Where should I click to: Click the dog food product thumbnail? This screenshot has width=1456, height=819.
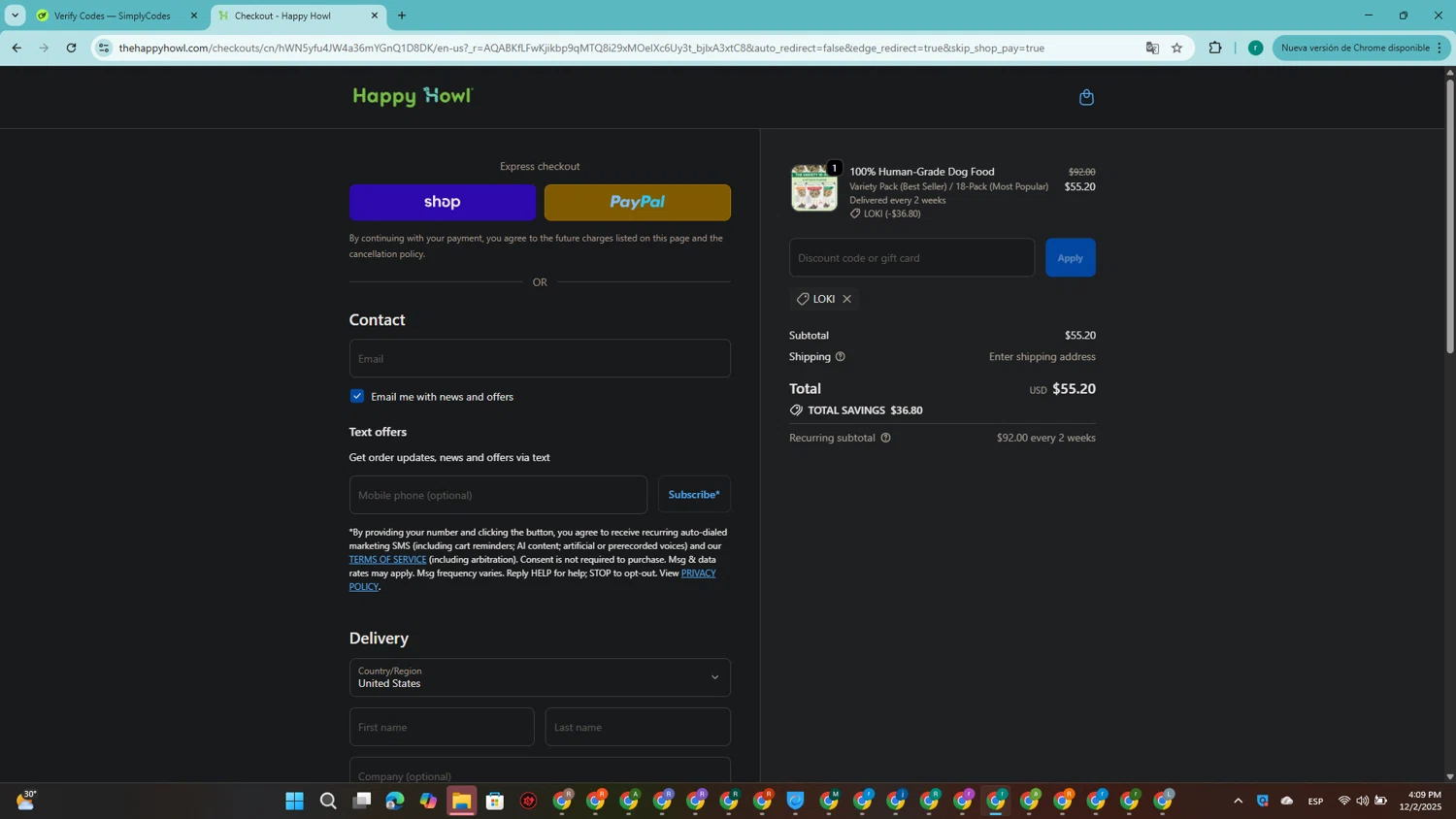(x=813, y=187)
